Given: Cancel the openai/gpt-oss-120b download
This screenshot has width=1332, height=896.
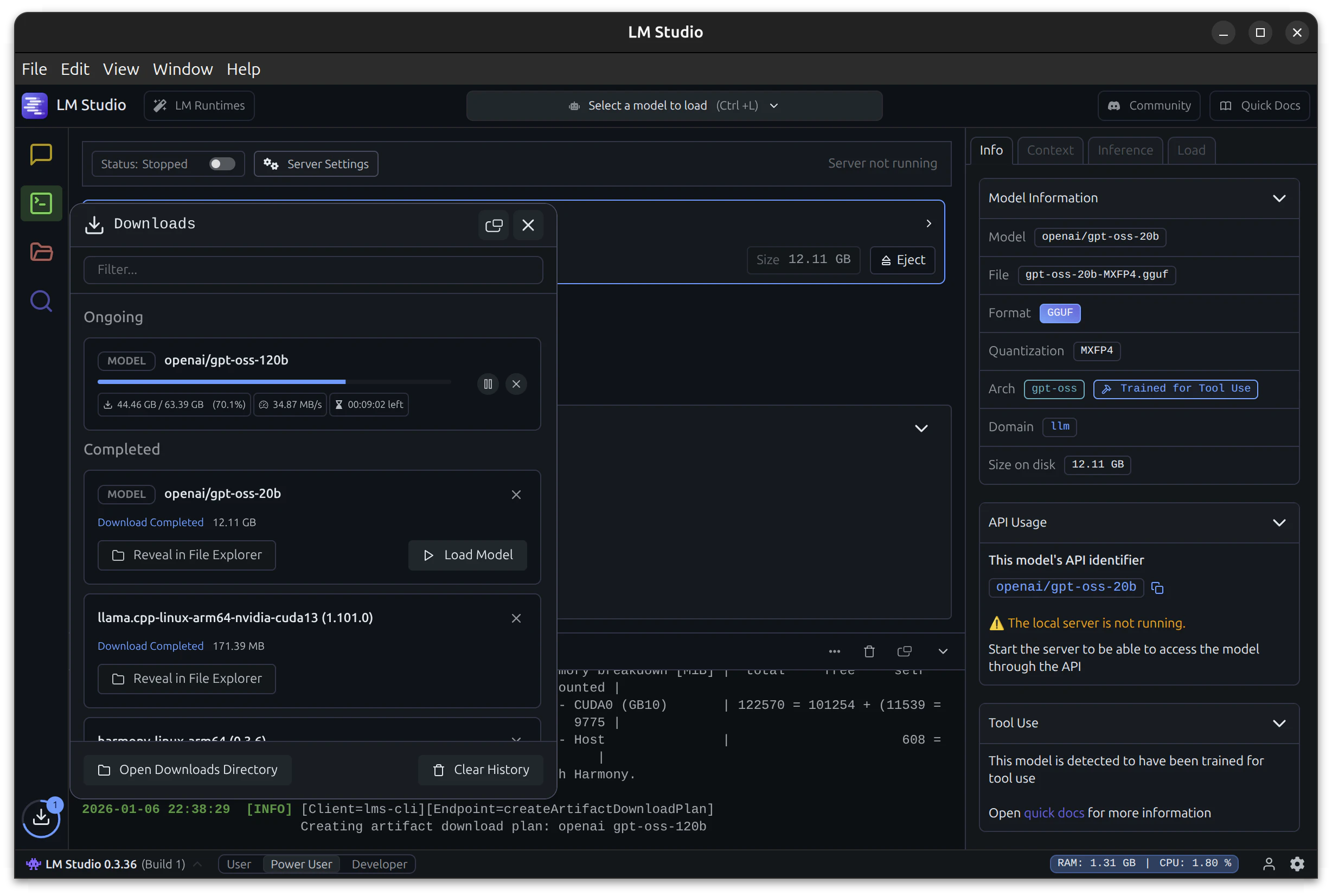Looking at the screenshot, I should tap(516, 384).
